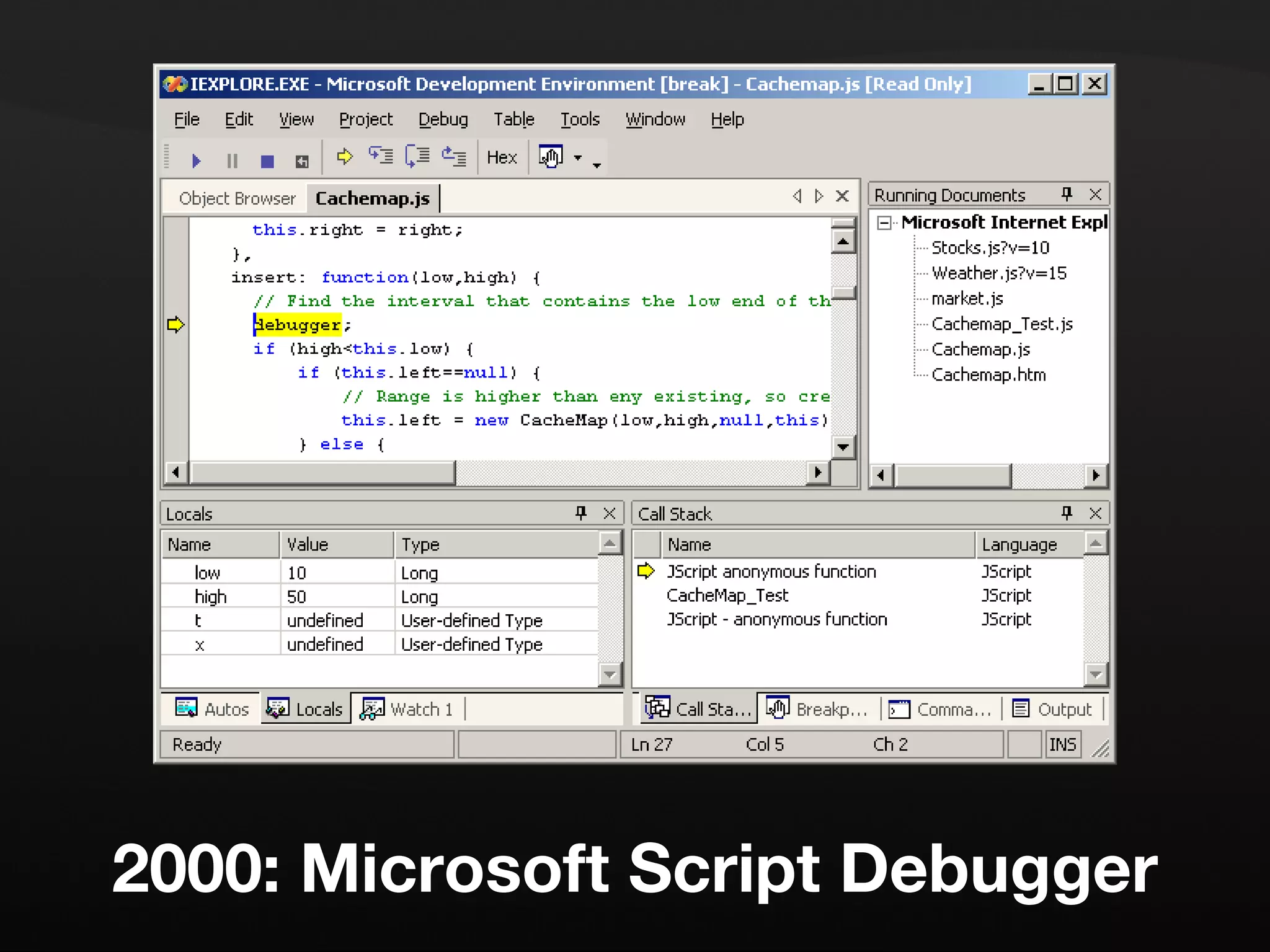Click the Restart debugging icon
1270x952 pixels.
tap(302, 161)
